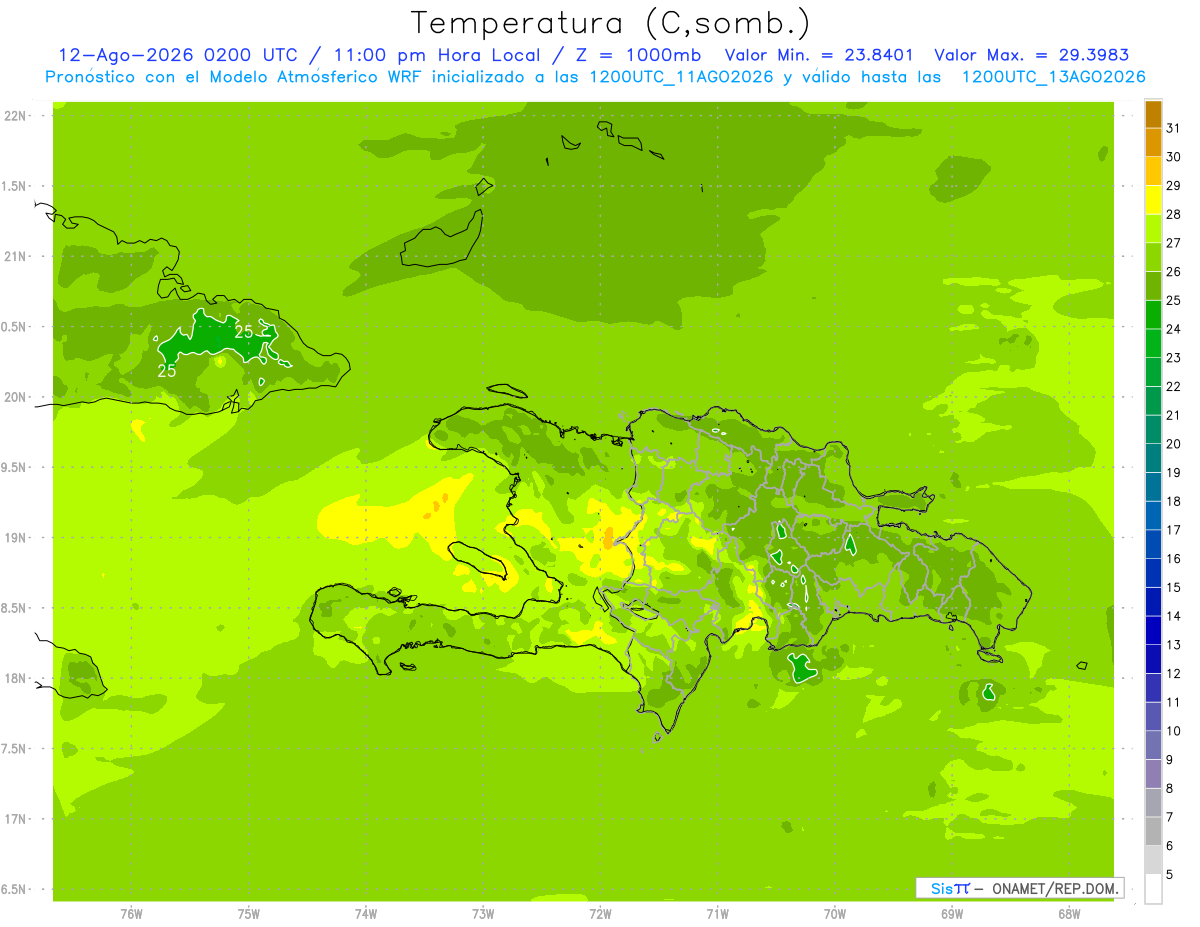Screen dimensions: 1200x927
Task: Click the "22N" latitude label
Action: (x=15, y=116)
